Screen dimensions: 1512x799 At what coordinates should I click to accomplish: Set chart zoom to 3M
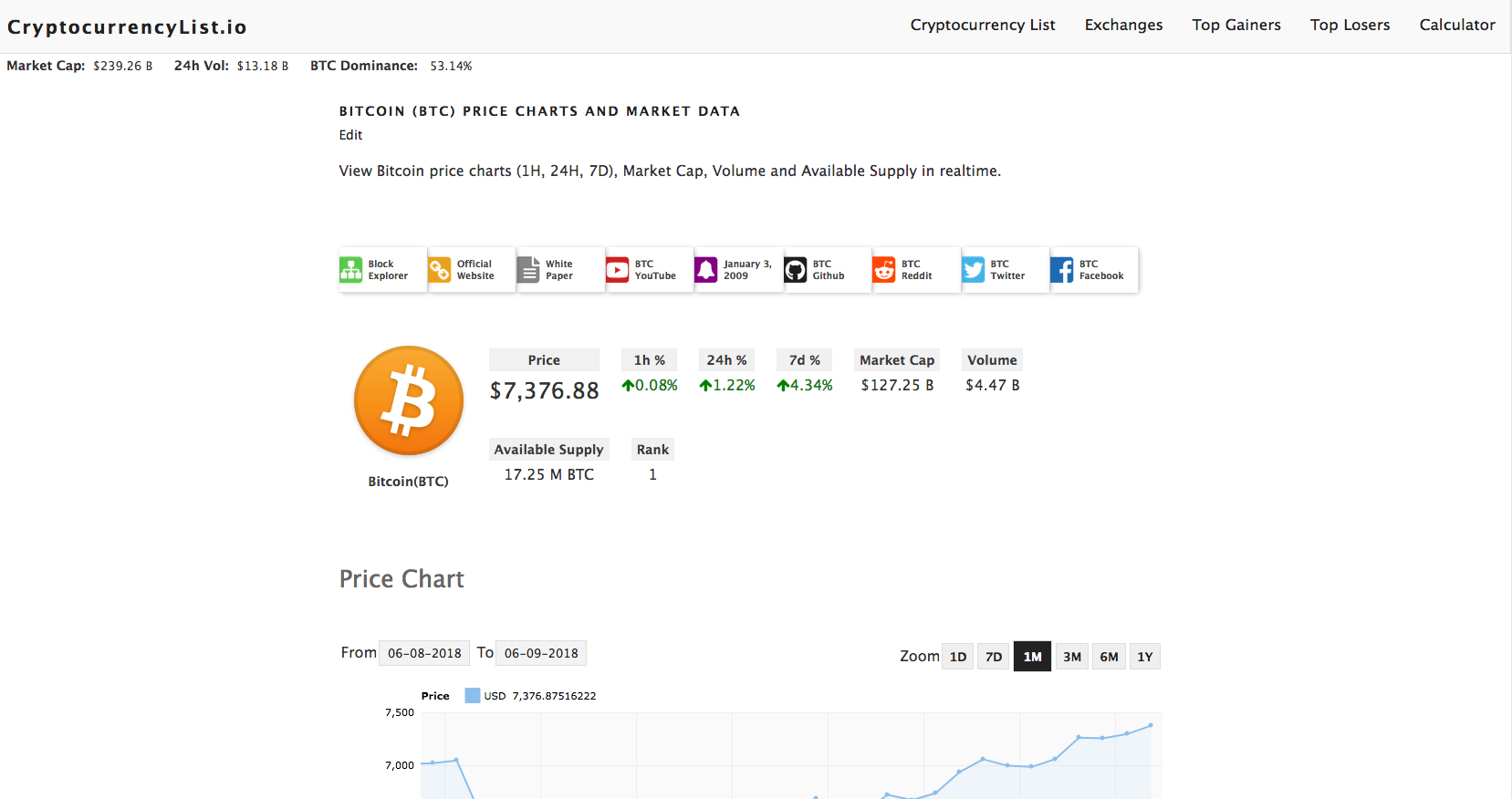click(x=1072, y=657)
